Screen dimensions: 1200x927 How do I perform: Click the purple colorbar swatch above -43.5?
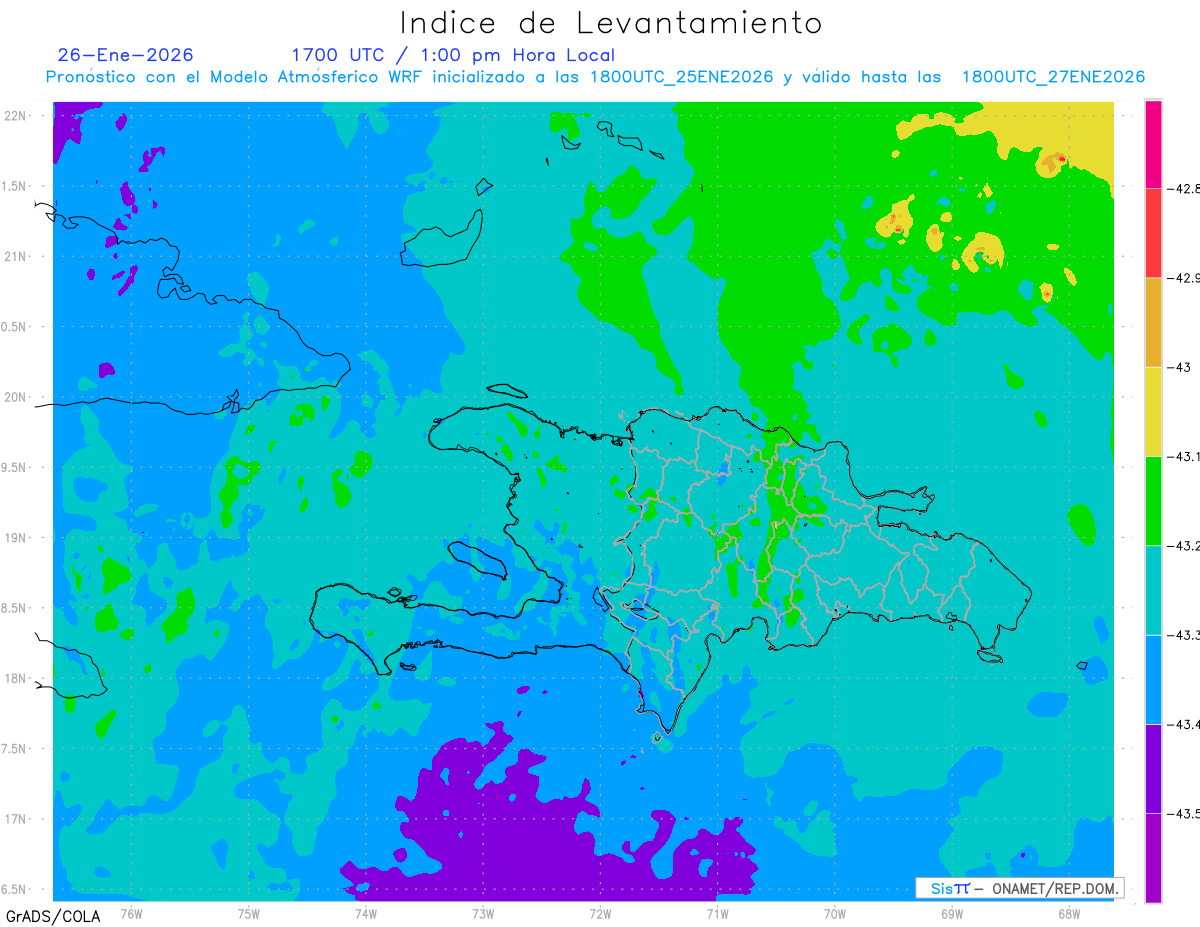click(1153, 768)
